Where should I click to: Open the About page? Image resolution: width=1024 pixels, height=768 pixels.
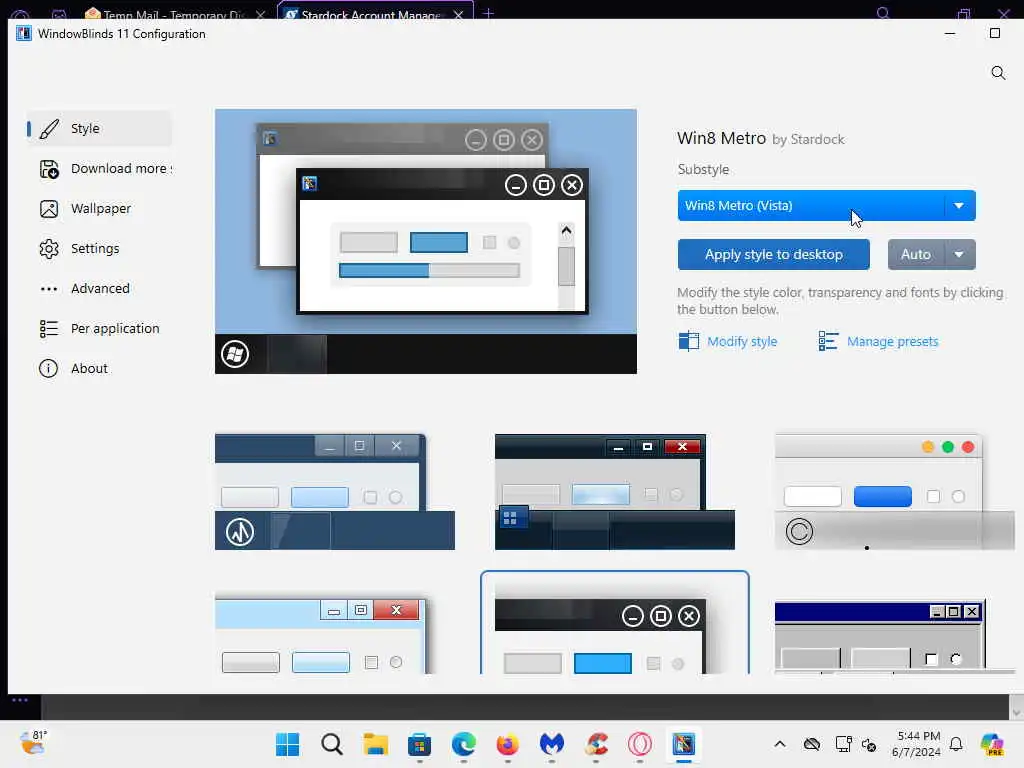pos(99,368)
